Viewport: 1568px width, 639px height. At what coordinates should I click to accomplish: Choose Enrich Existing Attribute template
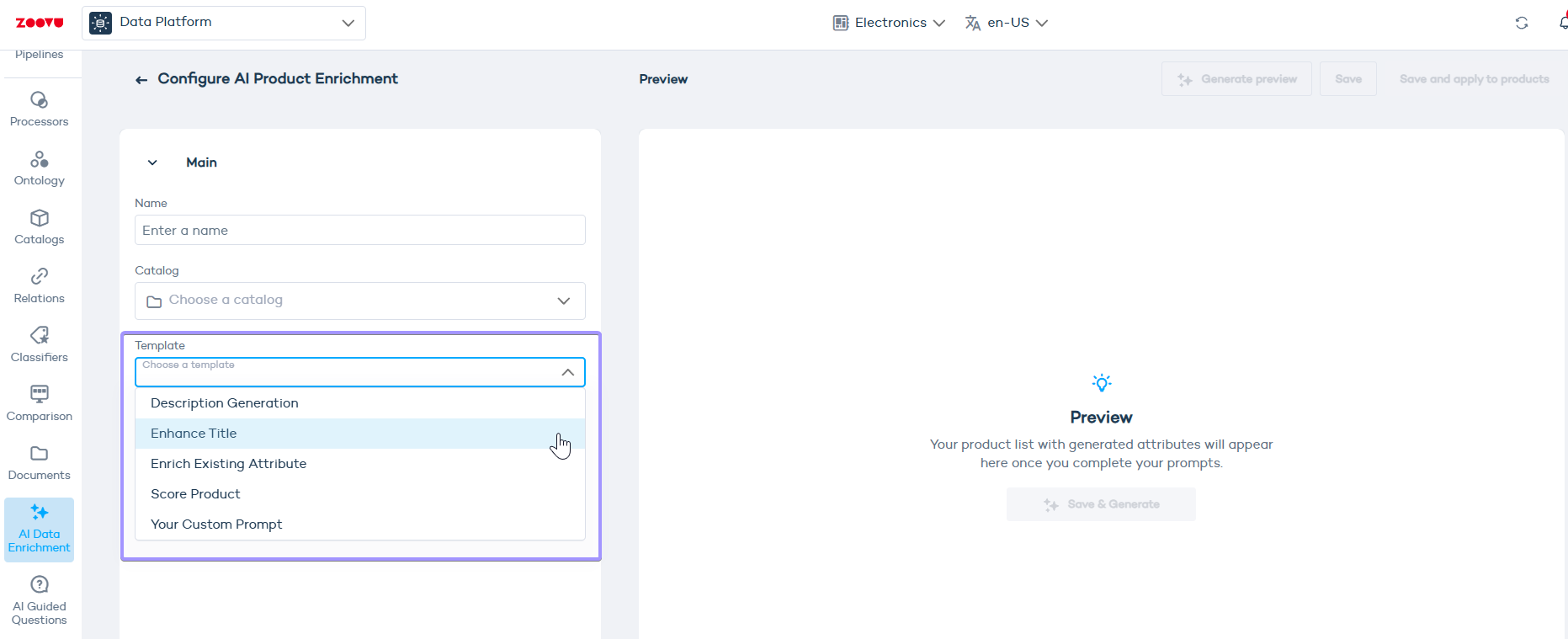[x=360, y=464]
